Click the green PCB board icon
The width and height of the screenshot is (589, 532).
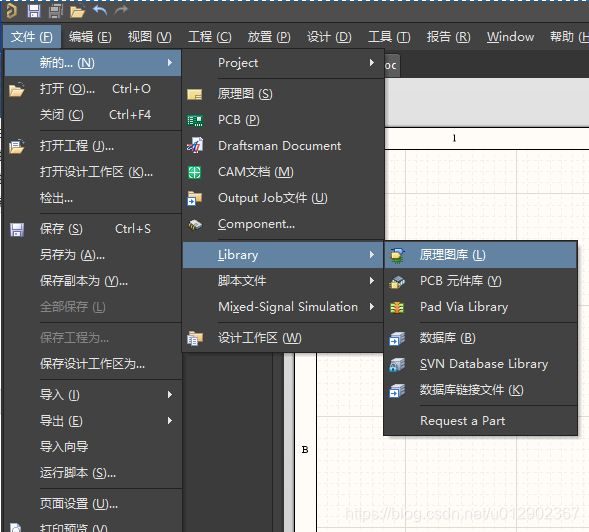(x=195, y=120)
